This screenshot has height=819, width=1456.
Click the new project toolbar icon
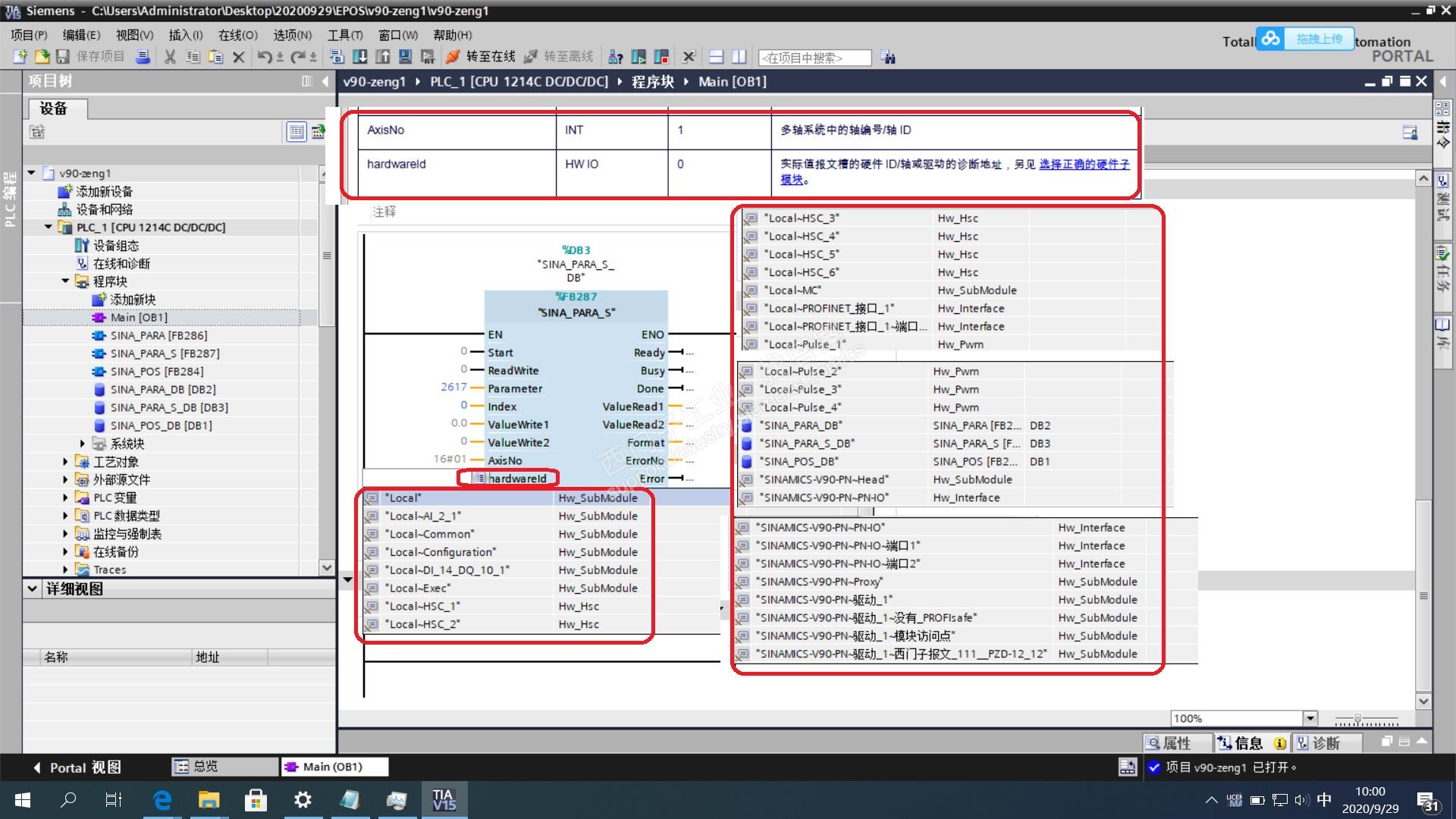click(x=20, y=57)
